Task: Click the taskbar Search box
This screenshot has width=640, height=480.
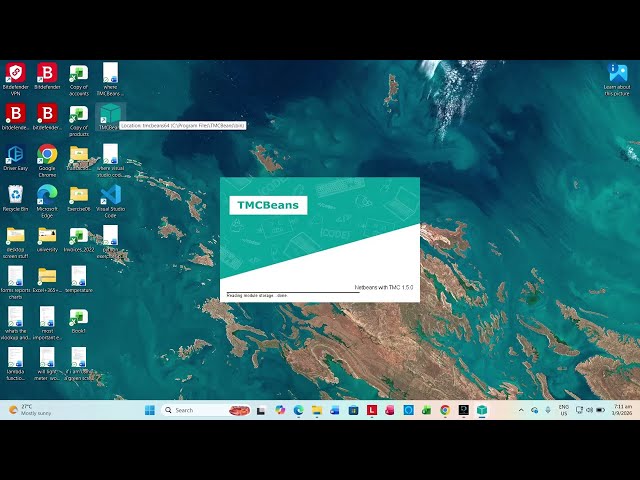Action: (206, 410)
